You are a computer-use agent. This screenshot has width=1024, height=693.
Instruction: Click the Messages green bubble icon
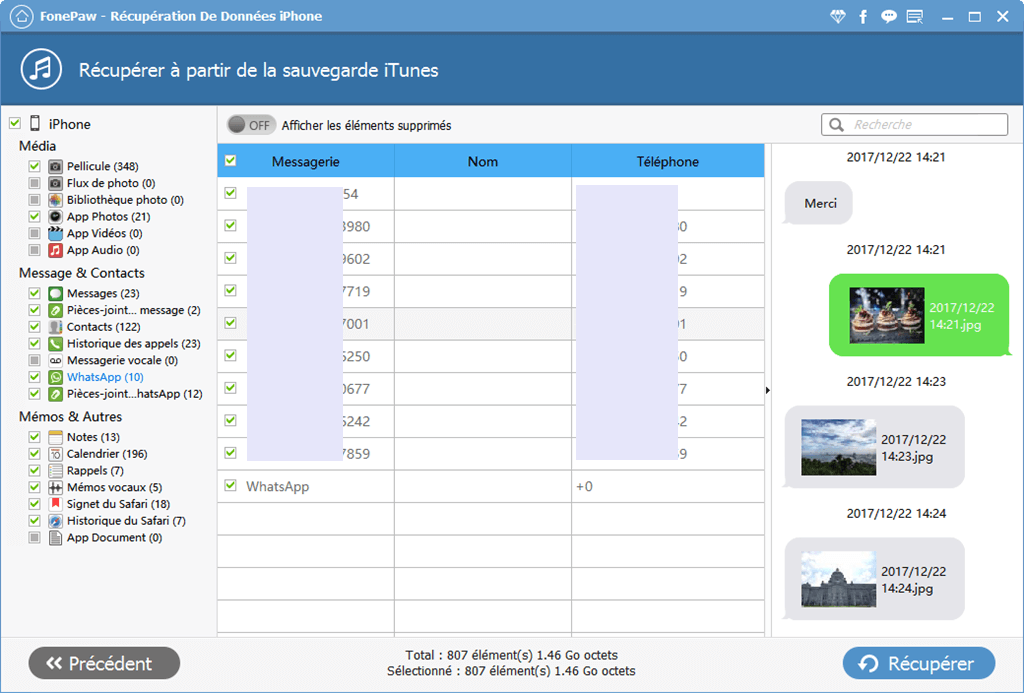click(x=56, y=293)
